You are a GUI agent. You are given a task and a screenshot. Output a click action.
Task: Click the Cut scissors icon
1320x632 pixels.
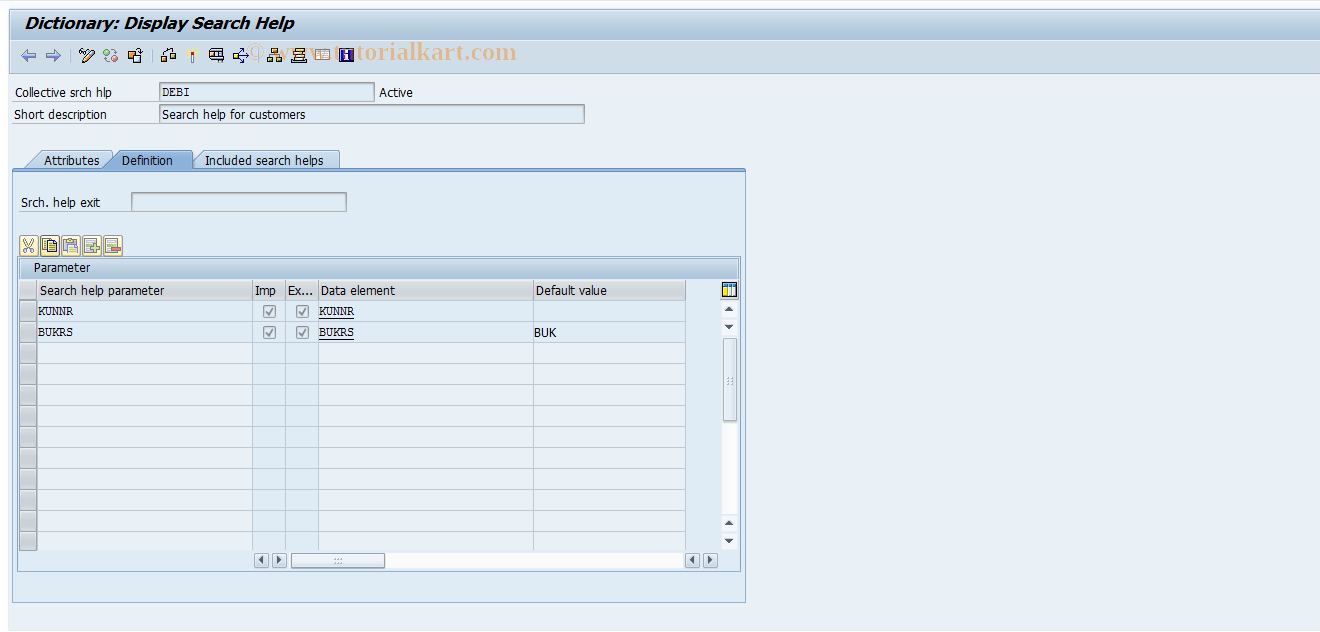pos(29,246)
